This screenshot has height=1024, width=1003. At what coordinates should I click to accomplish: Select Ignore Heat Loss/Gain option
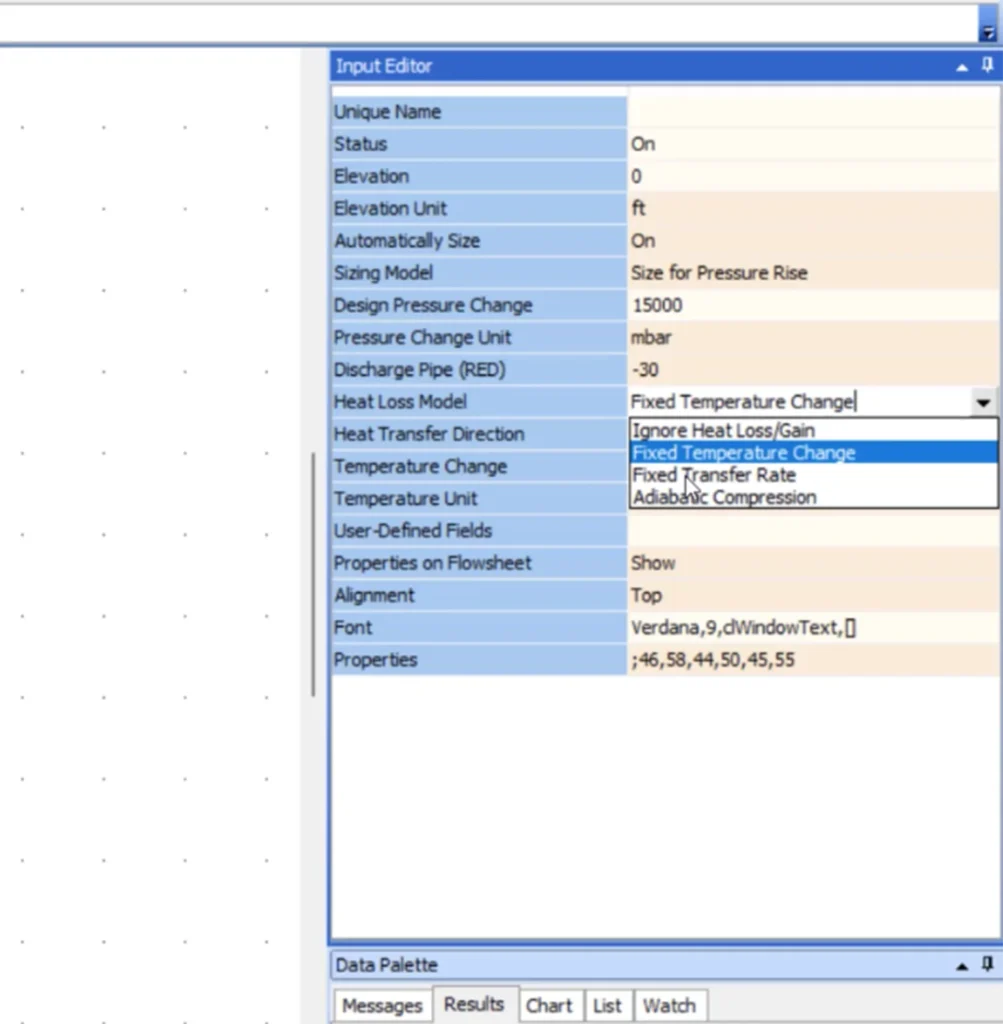pyautogui.click(x=721, y=430)
